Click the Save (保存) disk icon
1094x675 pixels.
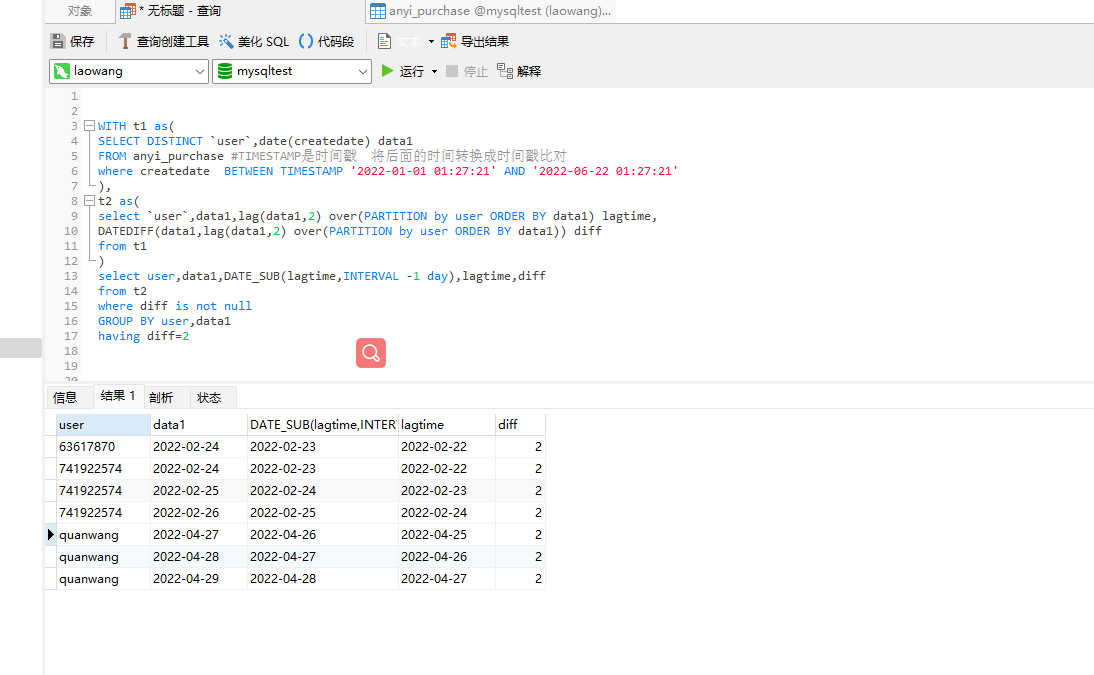58,41
